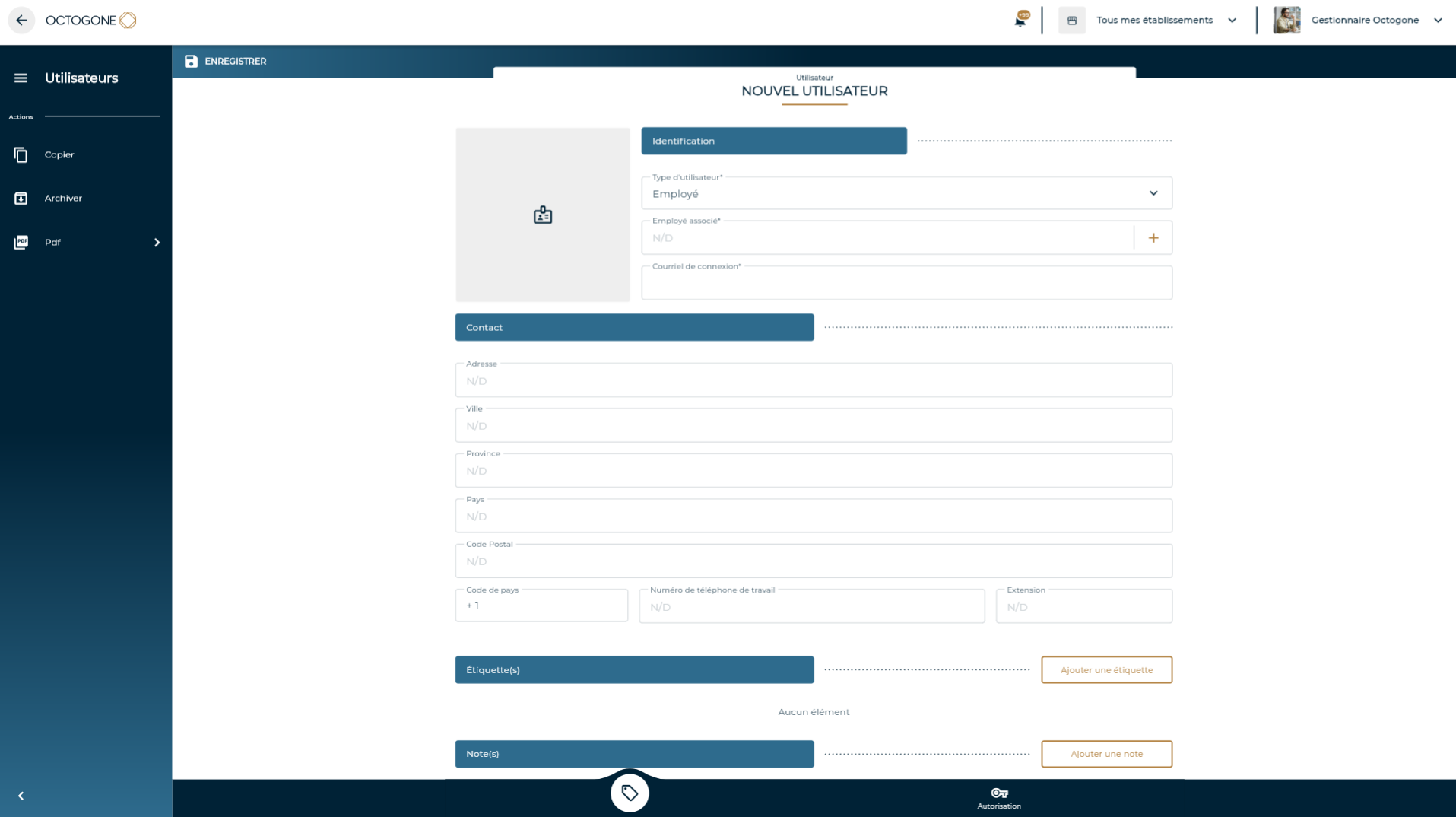Open the Autorisation key tab

tap(999, 798)
